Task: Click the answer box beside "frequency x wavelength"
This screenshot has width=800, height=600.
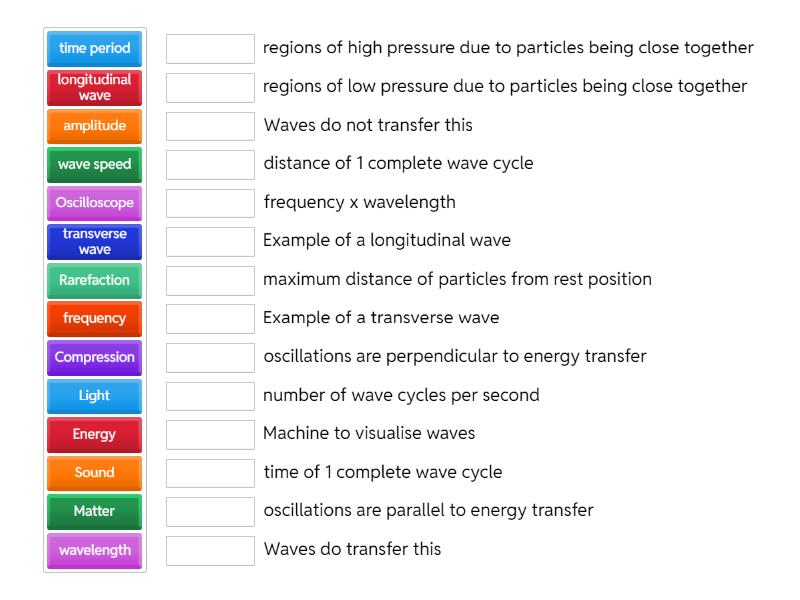Action: point(210,203)
